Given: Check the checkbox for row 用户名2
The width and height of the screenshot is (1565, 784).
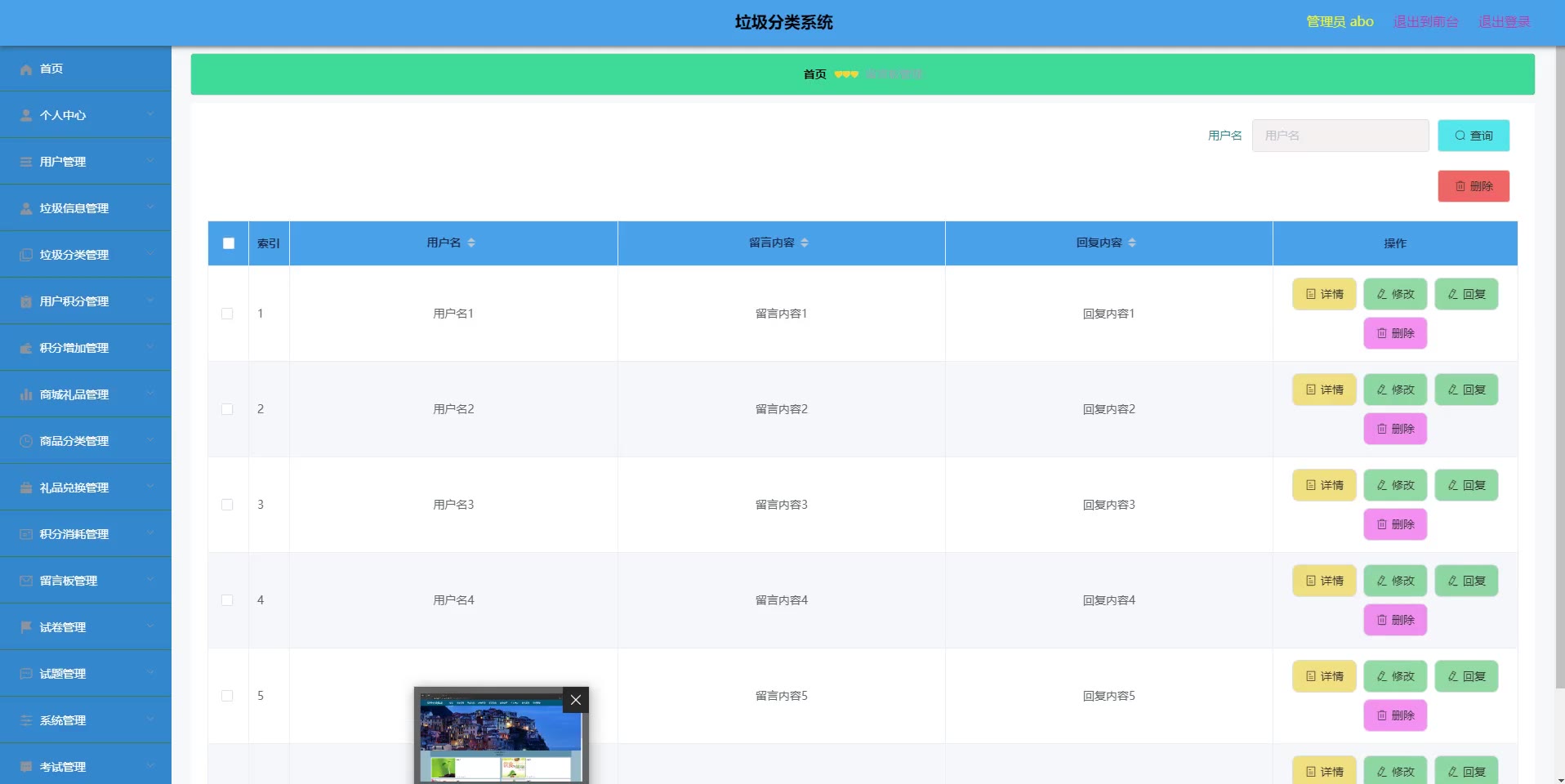Looking at the screenshot, I should click(x=227, y=409).
